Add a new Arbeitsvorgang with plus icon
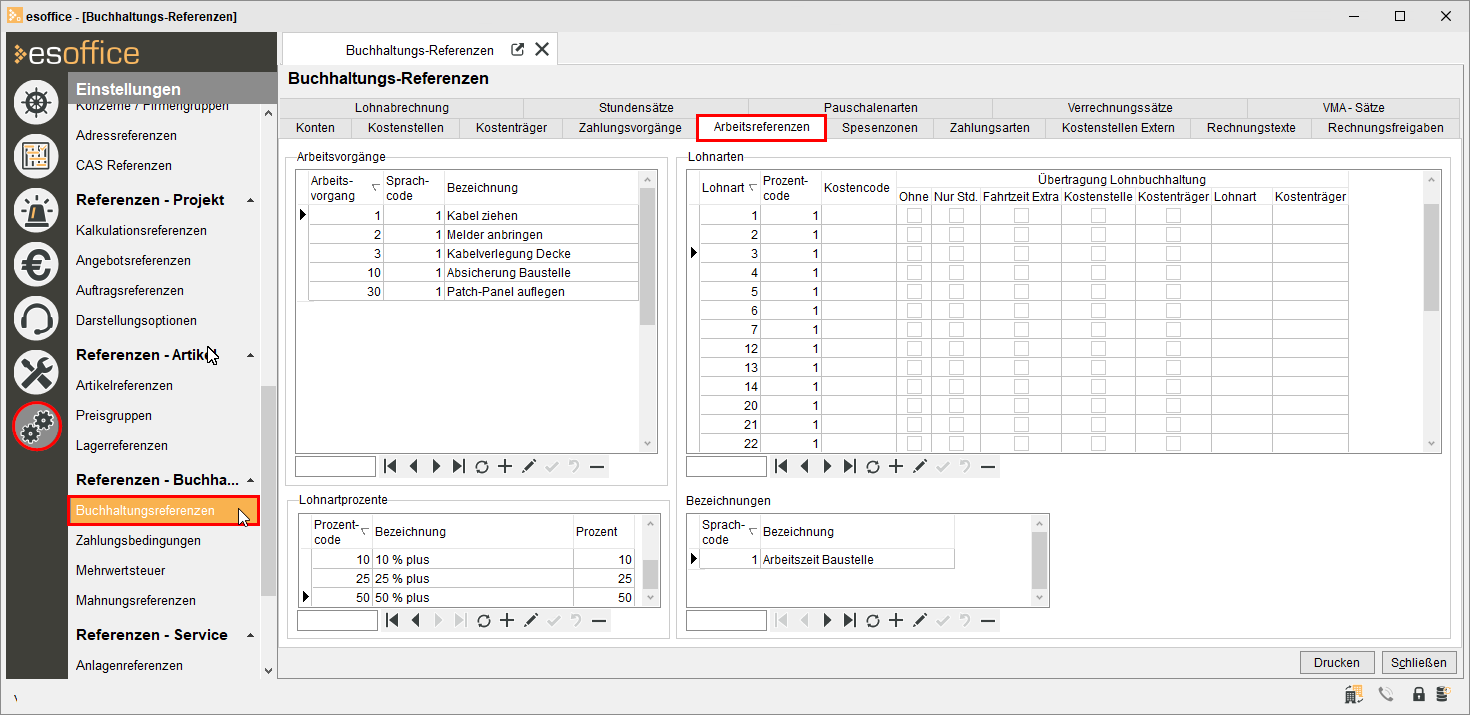Screen dimensions: 1470x715 [x=505, y=466]
